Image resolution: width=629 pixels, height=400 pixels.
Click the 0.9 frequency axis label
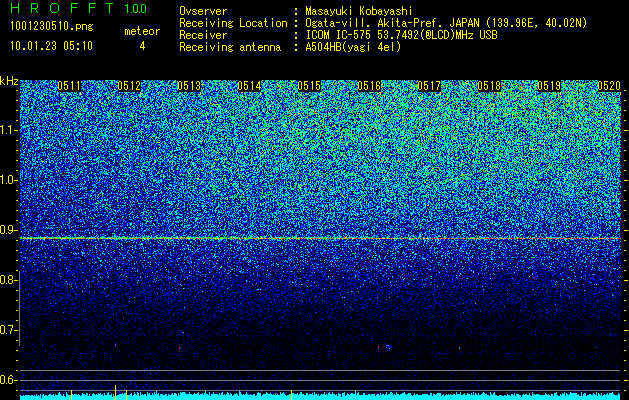[8, 230]
